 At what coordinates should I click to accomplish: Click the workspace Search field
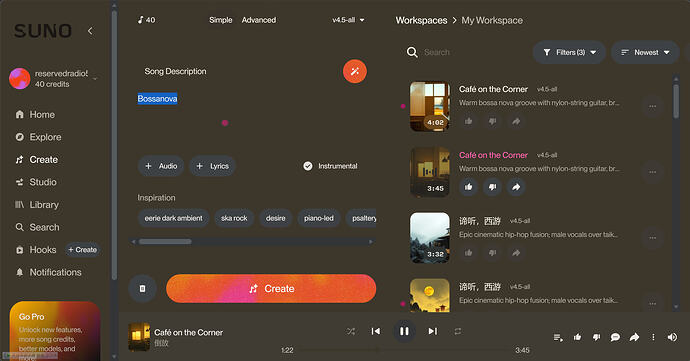pos(466,52)
